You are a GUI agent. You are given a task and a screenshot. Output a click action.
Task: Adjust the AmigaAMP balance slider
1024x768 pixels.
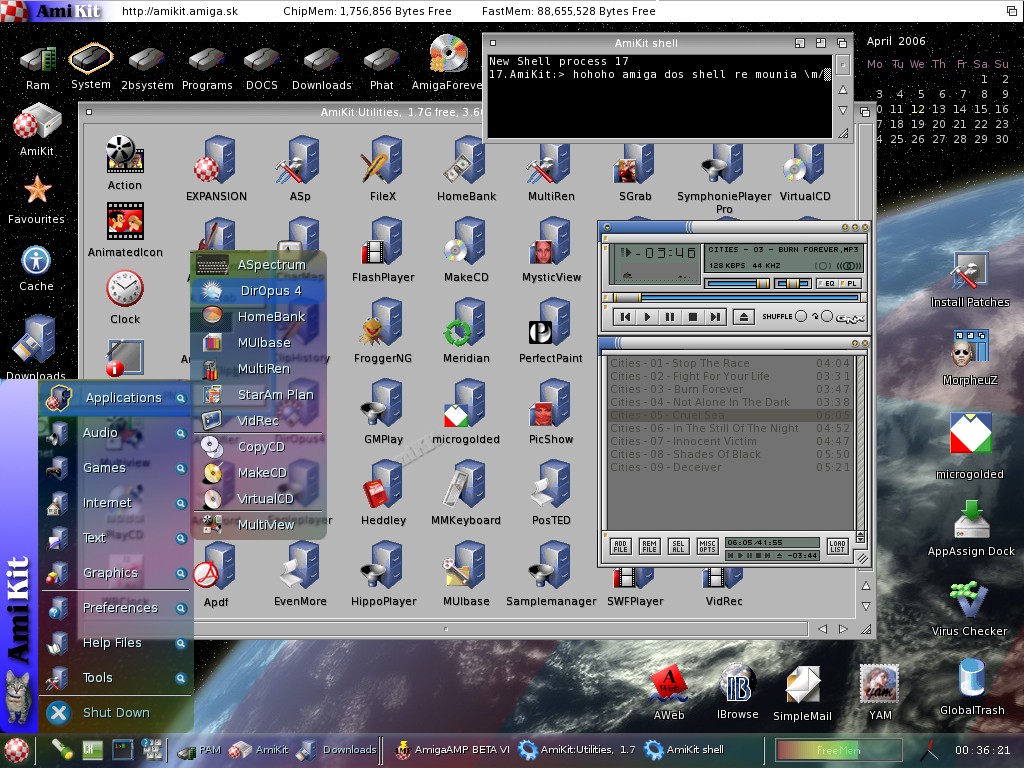792,283
